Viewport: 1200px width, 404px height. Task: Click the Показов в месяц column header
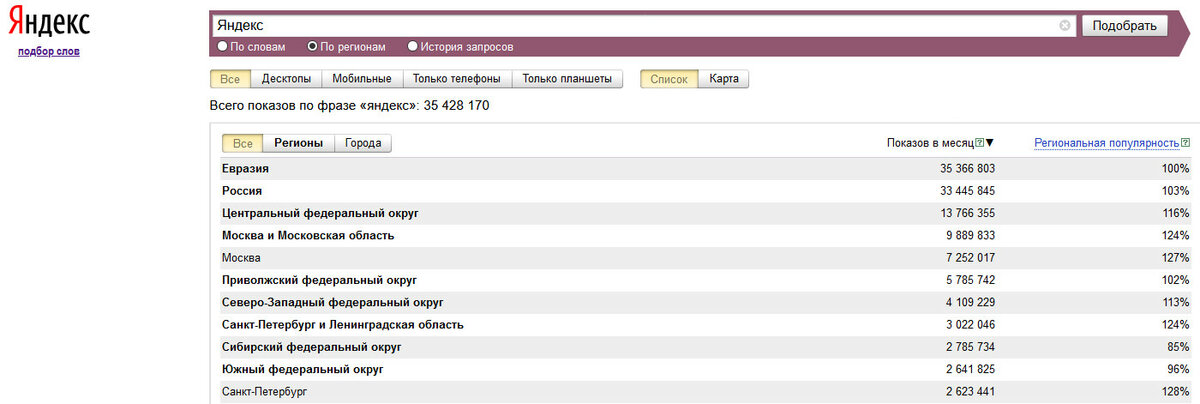930,143
